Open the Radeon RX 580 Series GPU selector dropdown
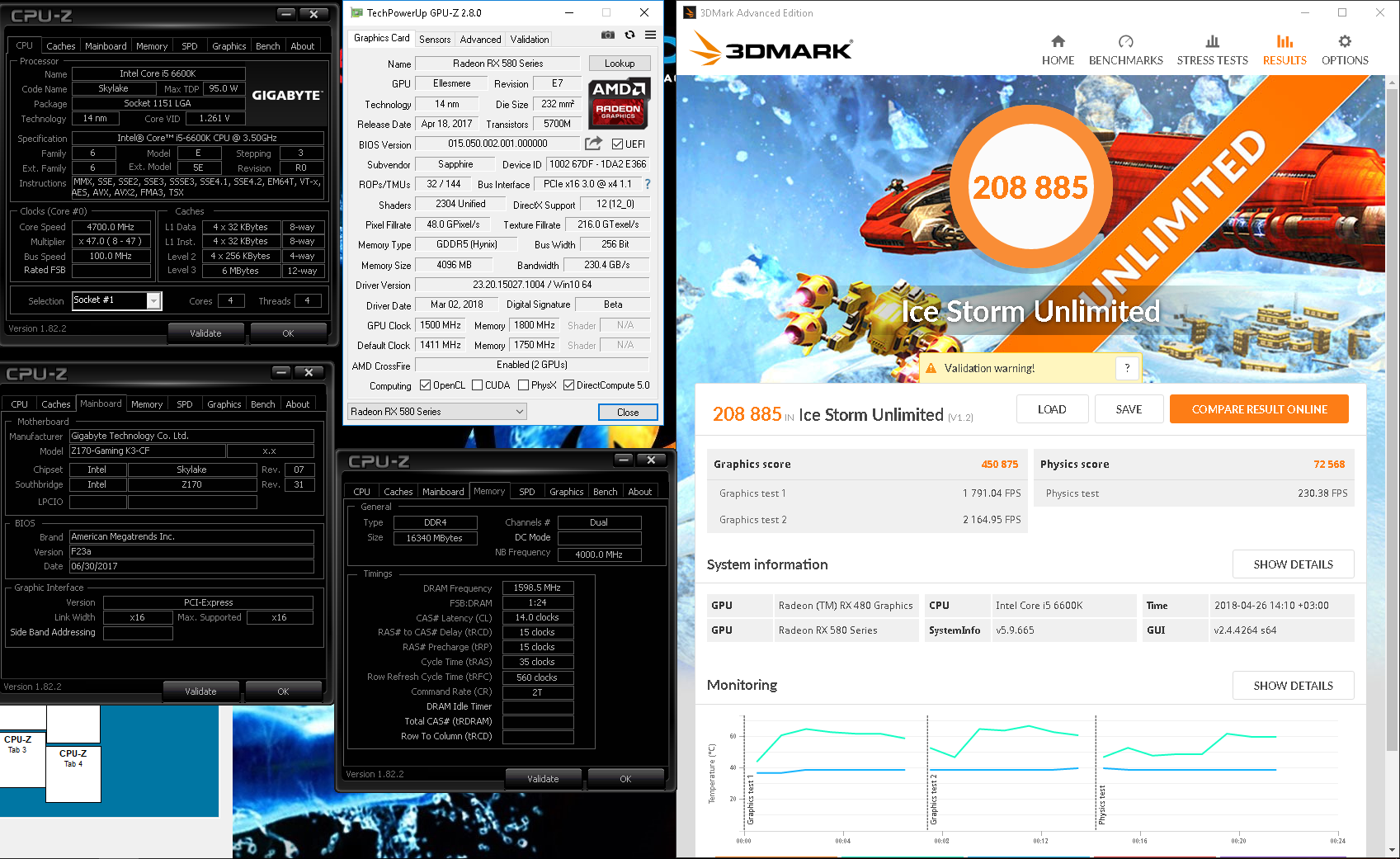Screen dimensions: 1400x859 pos(437,412)
